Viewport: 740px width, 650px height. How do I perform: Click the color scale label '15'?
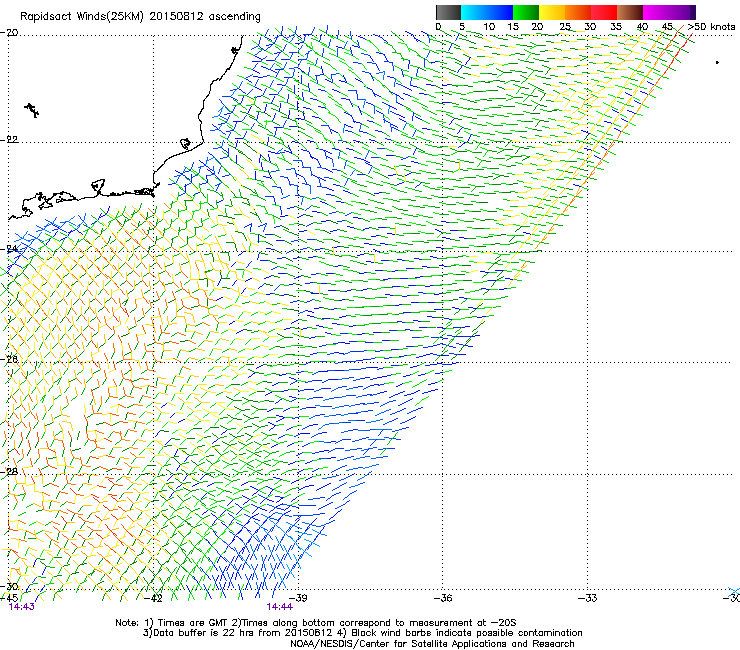coord(513,27)
